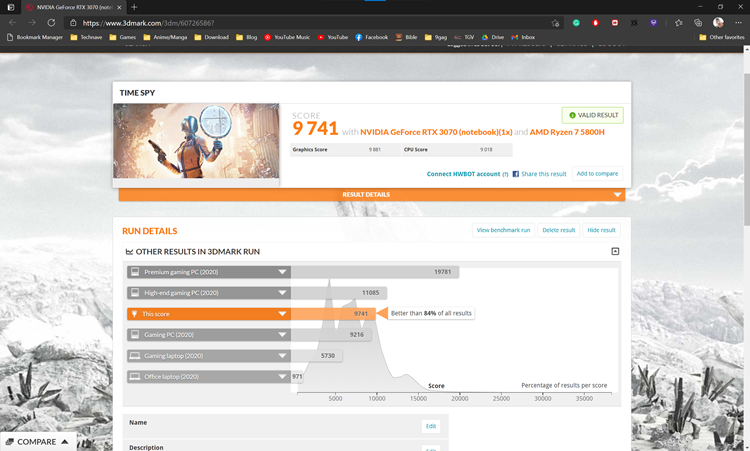Open the Blog bookmarks folder
The image size is (750, 451).
pos(246,37)
